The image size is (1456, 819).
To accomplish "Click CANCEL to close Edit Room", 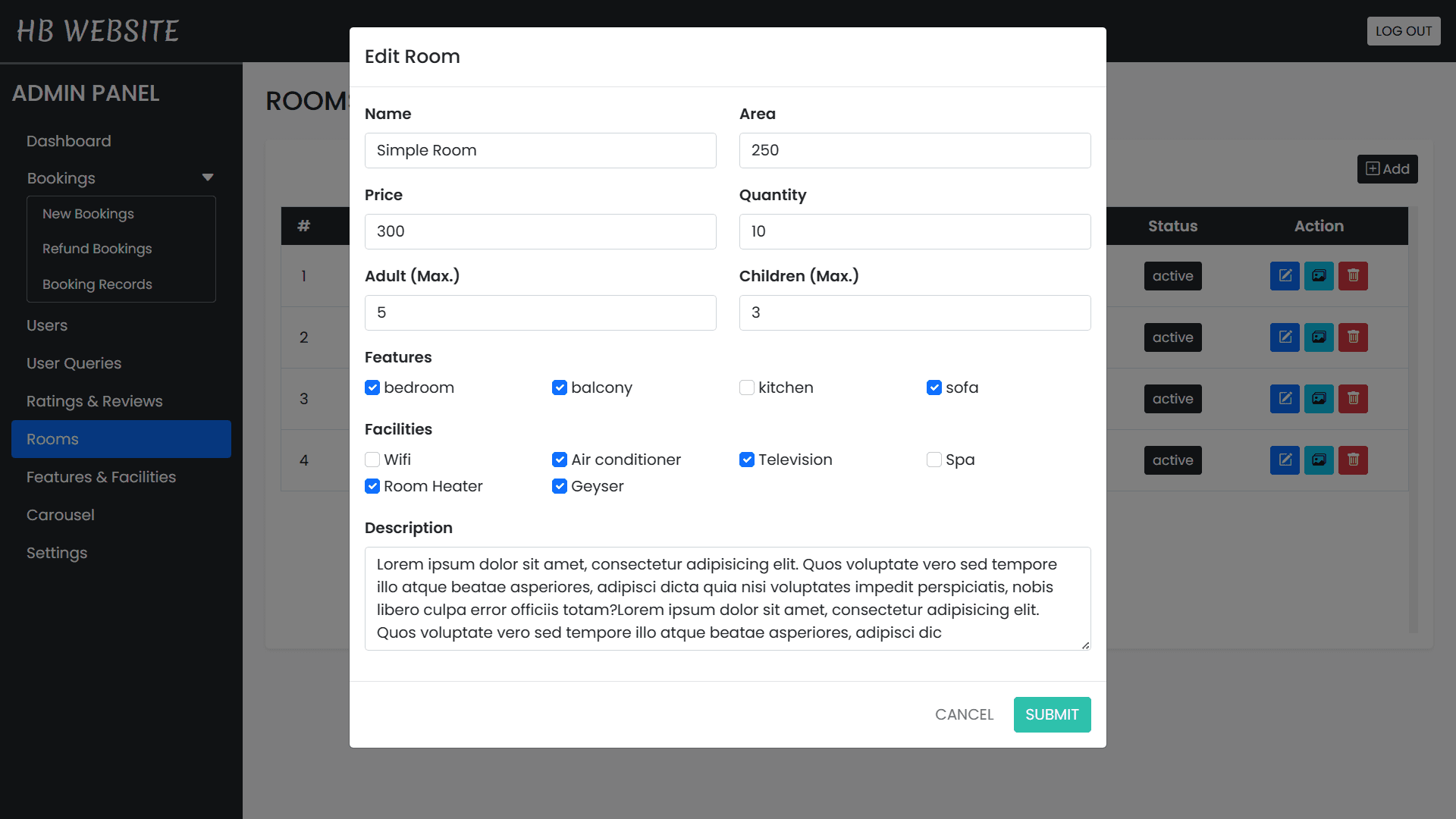I will coord(964,714).
